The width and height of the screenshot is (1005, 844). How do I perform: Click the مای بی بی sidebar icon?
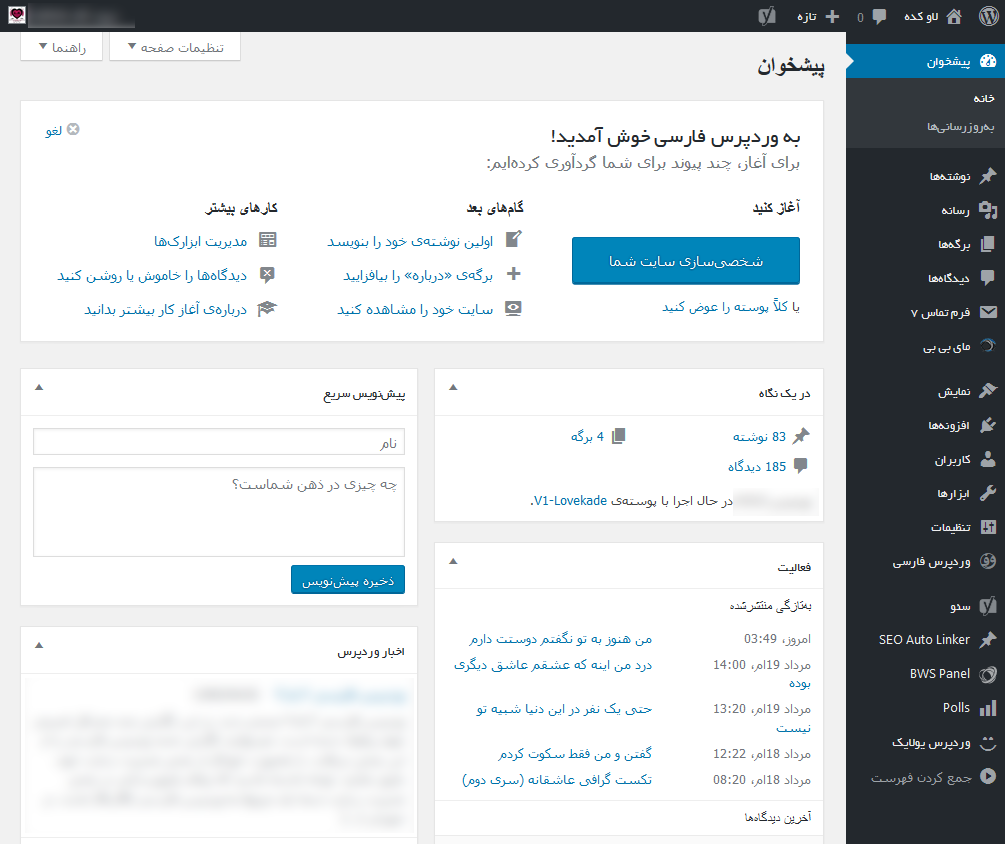coord(988,346)
